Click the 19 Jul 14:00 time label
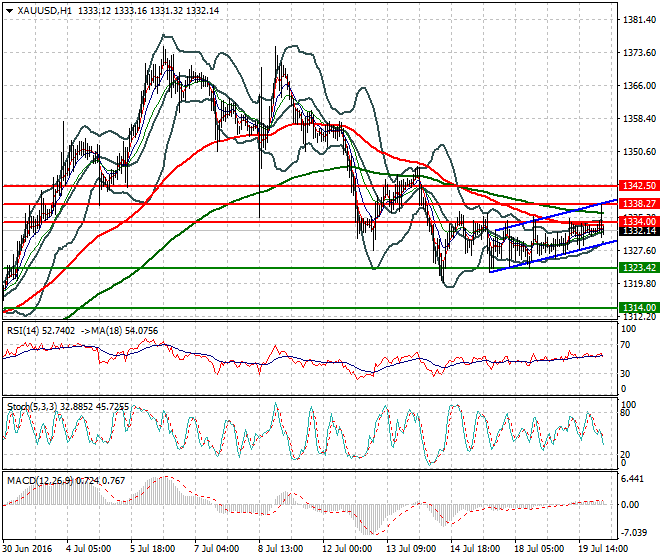This screenshot has height=560, width=660. [605, 549]
